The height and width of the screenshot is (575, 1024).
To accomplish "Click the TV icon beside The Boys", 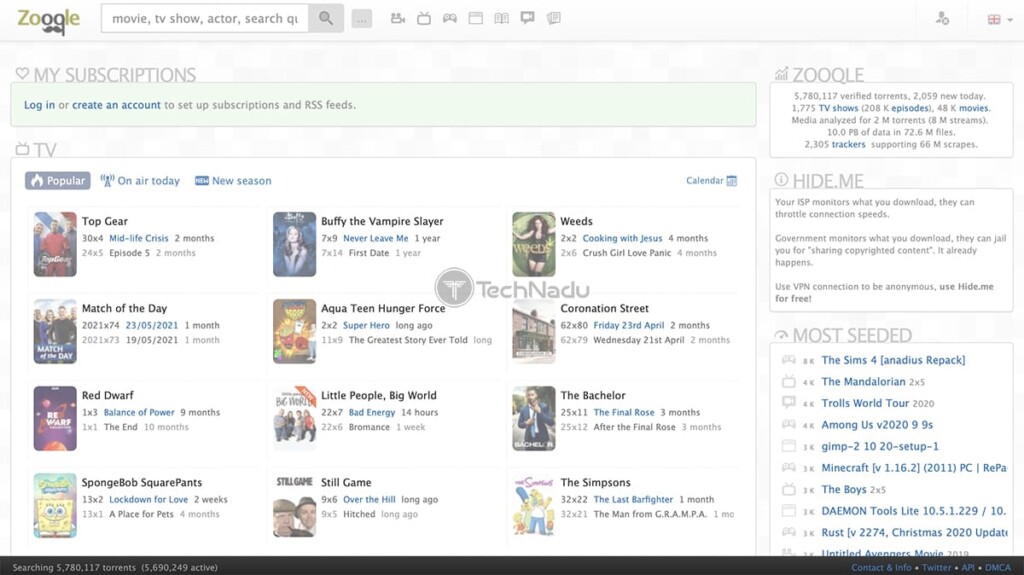I will click(x=789, y=489).
